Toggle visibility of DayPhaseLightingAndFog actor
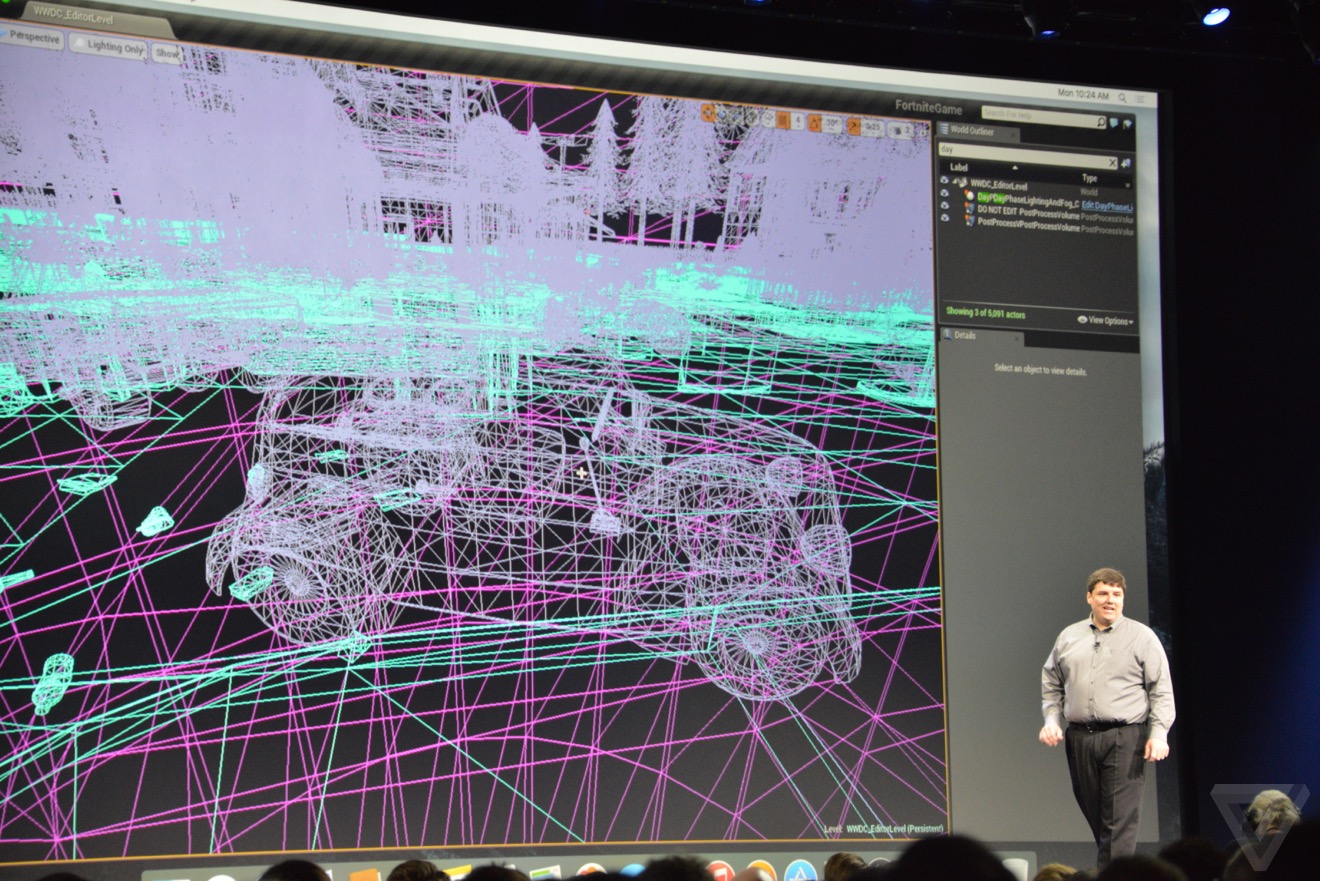The width and height of the screenshot is (1320, 881). [944, 195]
